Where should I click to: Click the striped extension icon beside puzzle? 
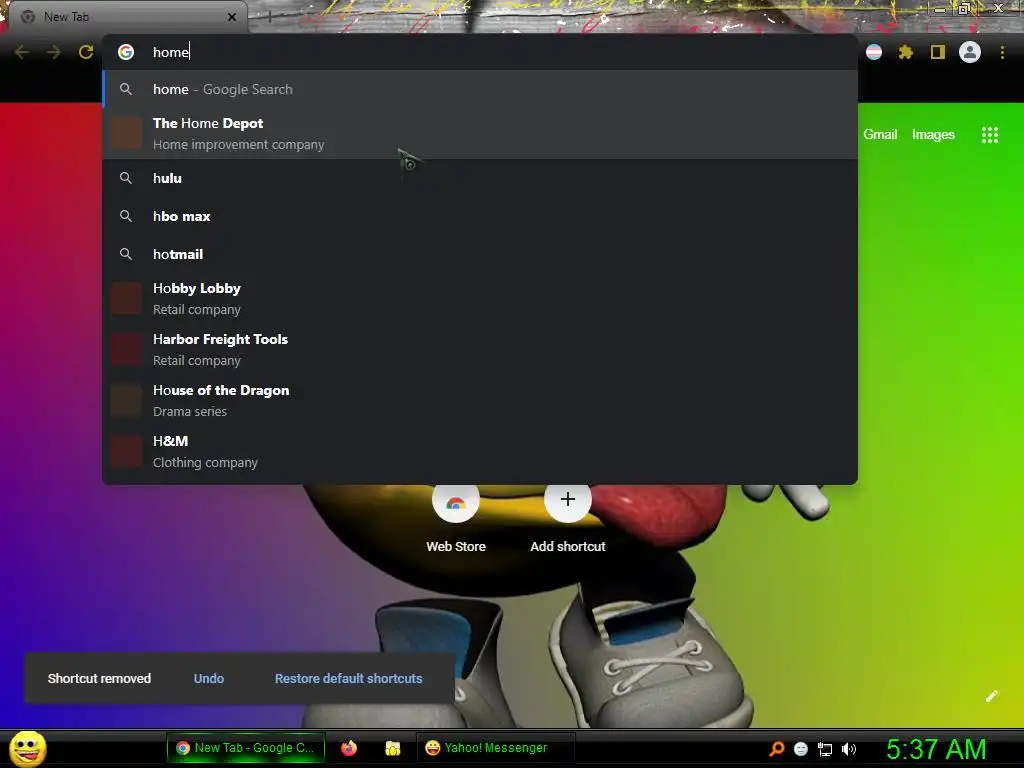coord(874,52)
